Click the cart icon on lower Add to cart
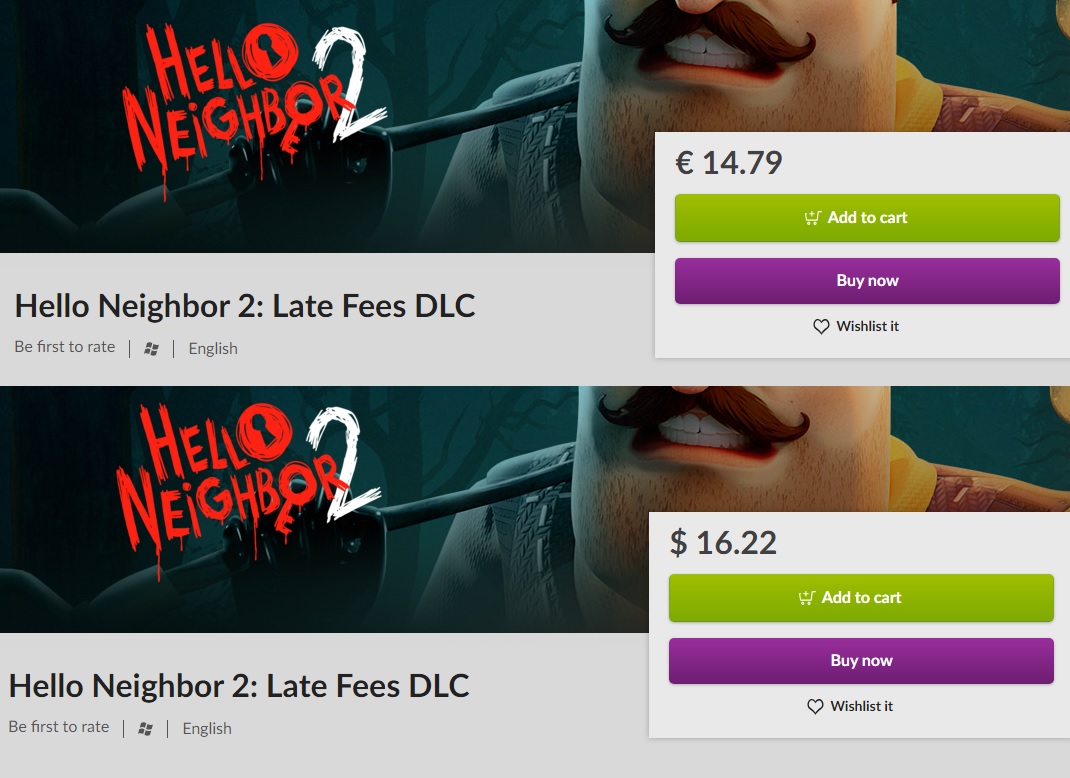This screenshot has width=1070, height=778. coord(806,598)
